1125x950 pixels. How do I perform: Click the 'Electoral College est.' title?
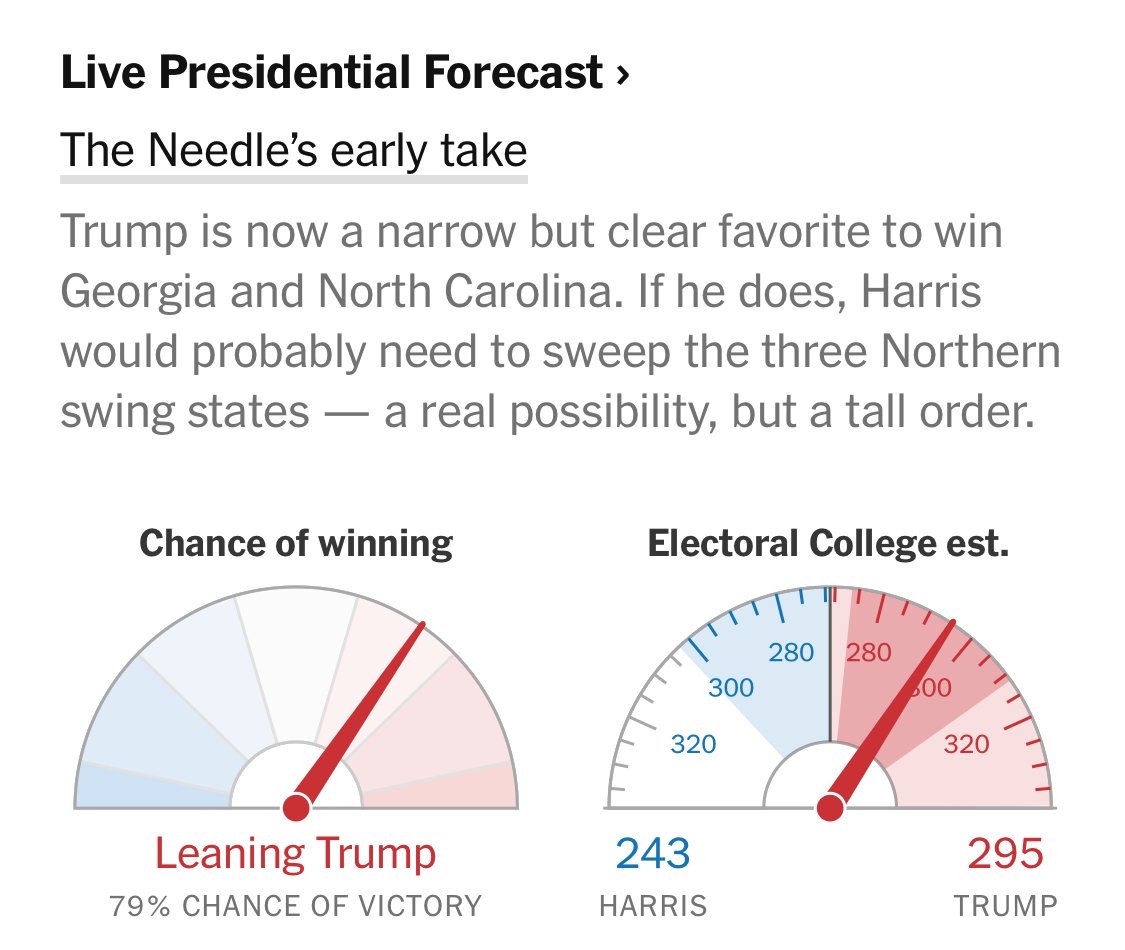coord(829,543)
